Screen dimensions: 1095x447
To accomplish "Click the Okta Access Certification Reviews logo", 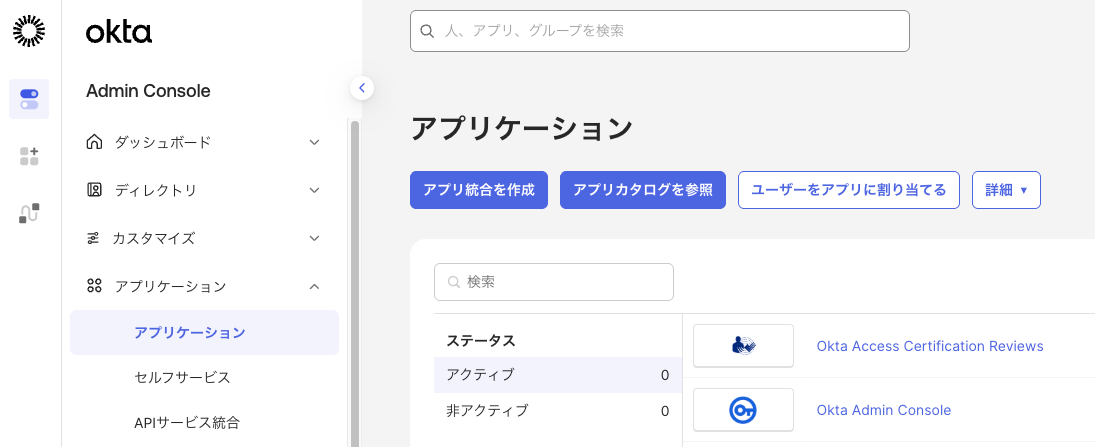I will coord(743,346).
